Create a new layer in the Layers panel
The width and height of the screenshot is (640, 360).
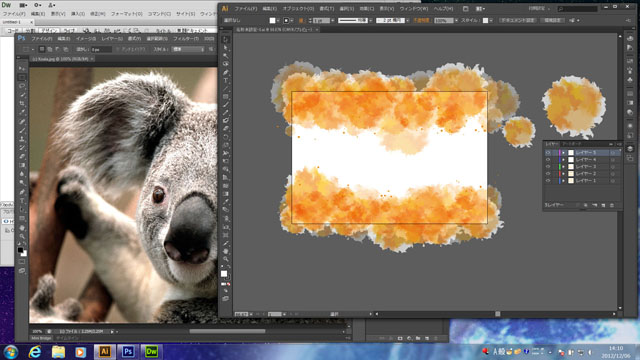point(603,205)
